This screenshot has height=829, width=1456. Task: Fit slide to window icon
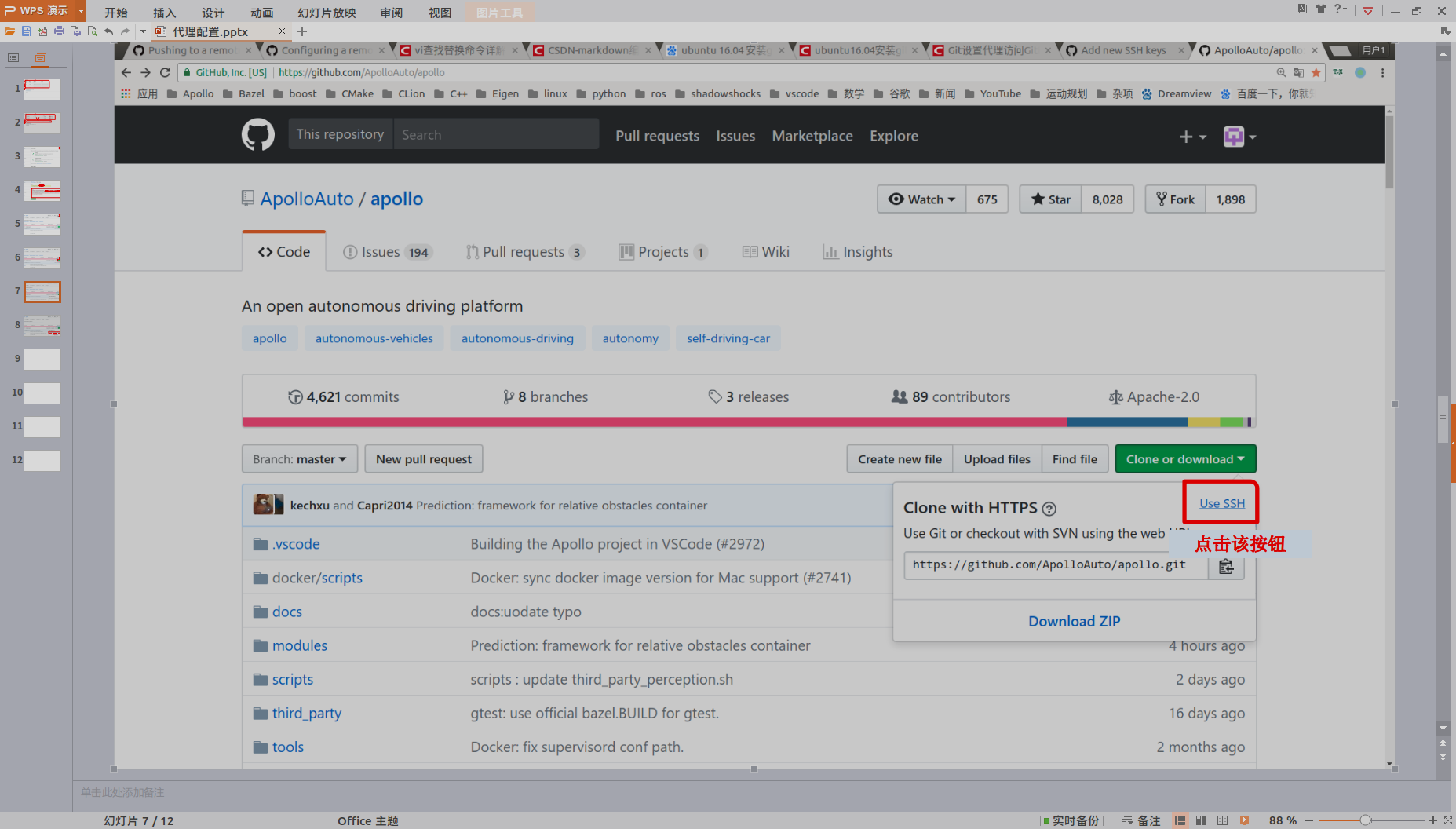click(x=1448, y=820)
